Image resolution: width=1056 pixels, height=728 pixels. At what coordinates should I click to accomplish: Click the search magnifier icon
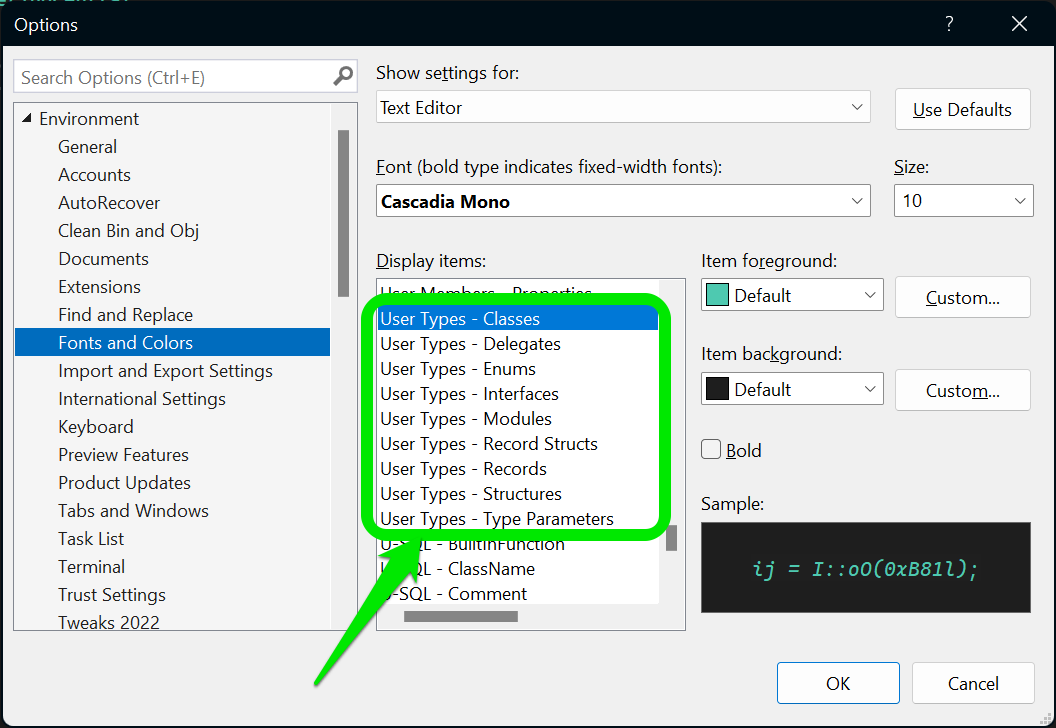coord(343,76)
